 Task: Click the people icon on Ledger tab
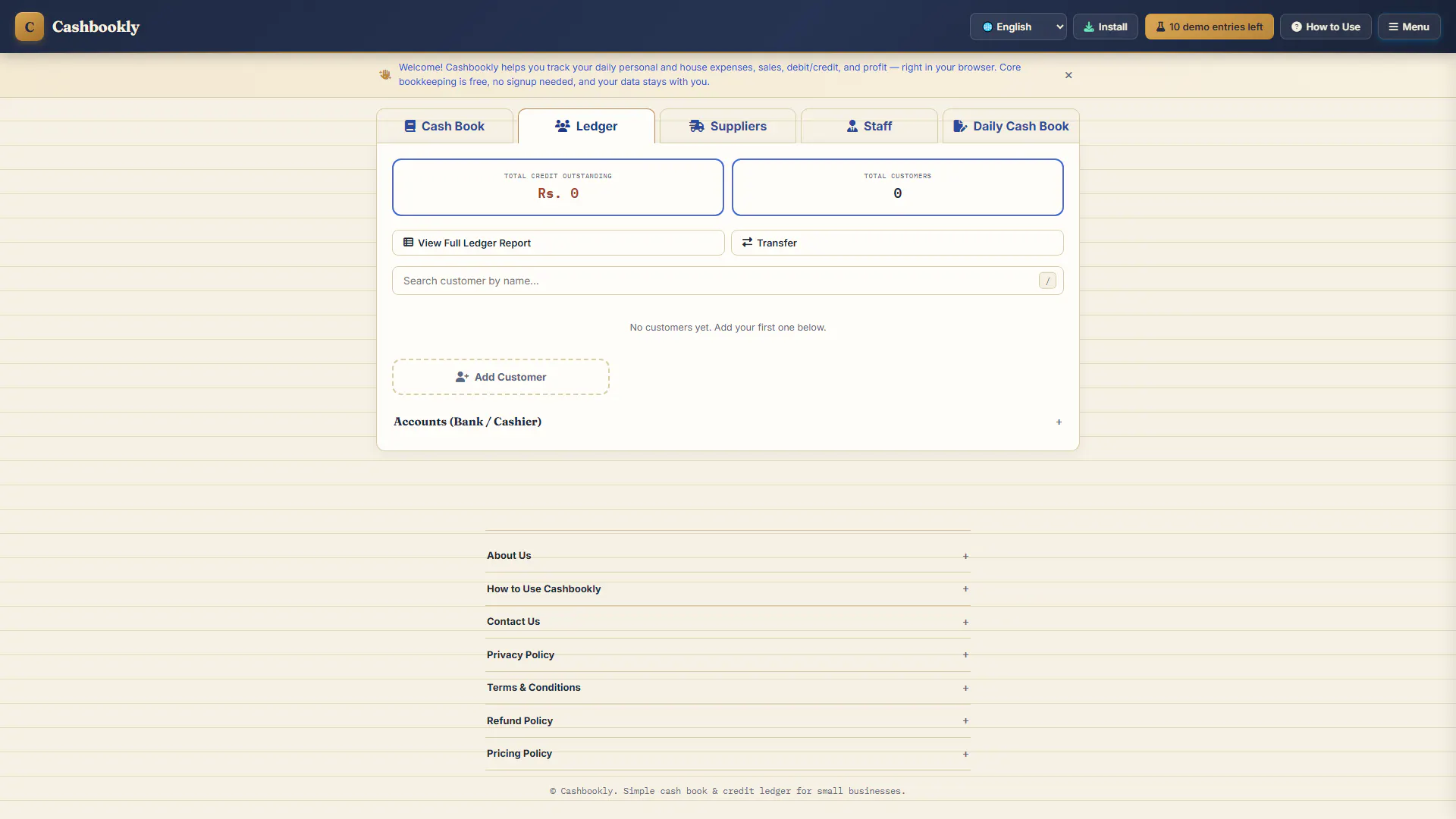point(563,126)
